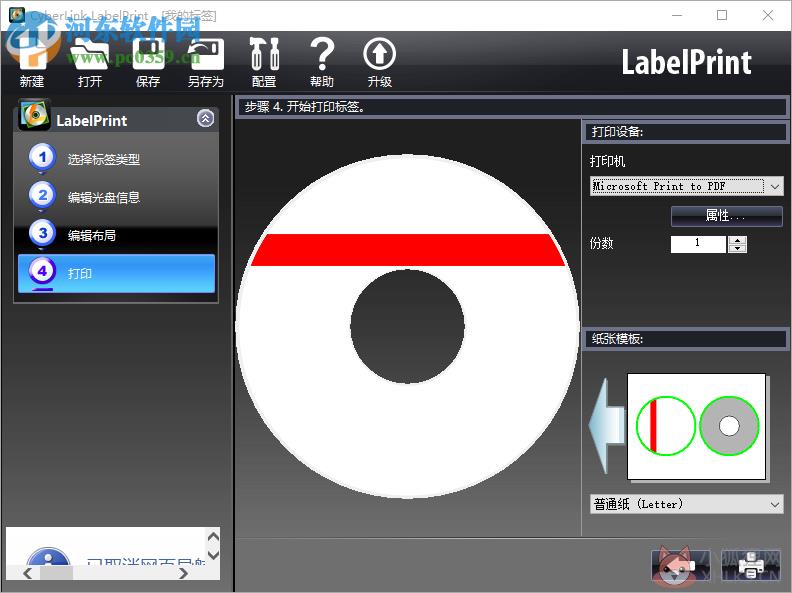Image resolution: width=792 pixels, height=593 pixels.
Task: Click the LabelPrint disc logo icon
Action: [34, 115]
